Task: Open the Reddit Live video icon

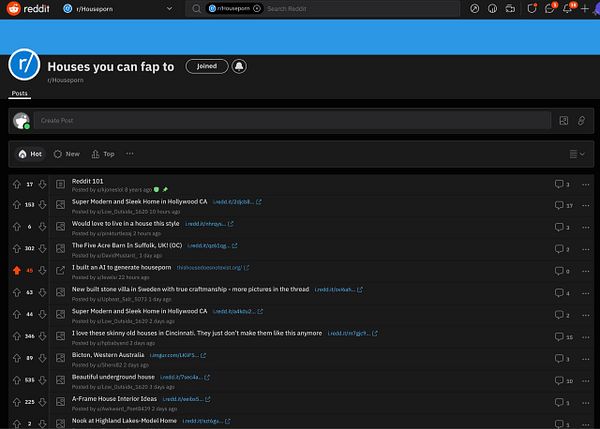Action: [510, 8]
